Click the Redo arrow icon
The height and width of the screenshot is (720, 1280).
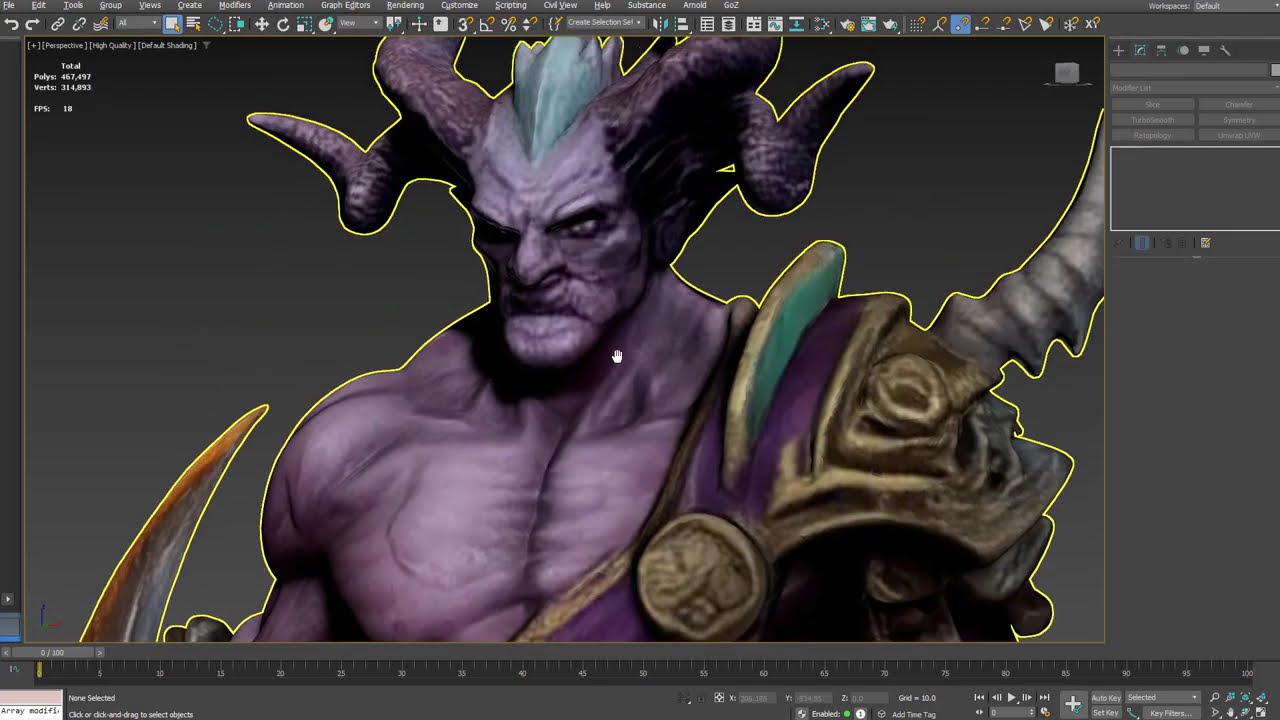coord(32,24)
